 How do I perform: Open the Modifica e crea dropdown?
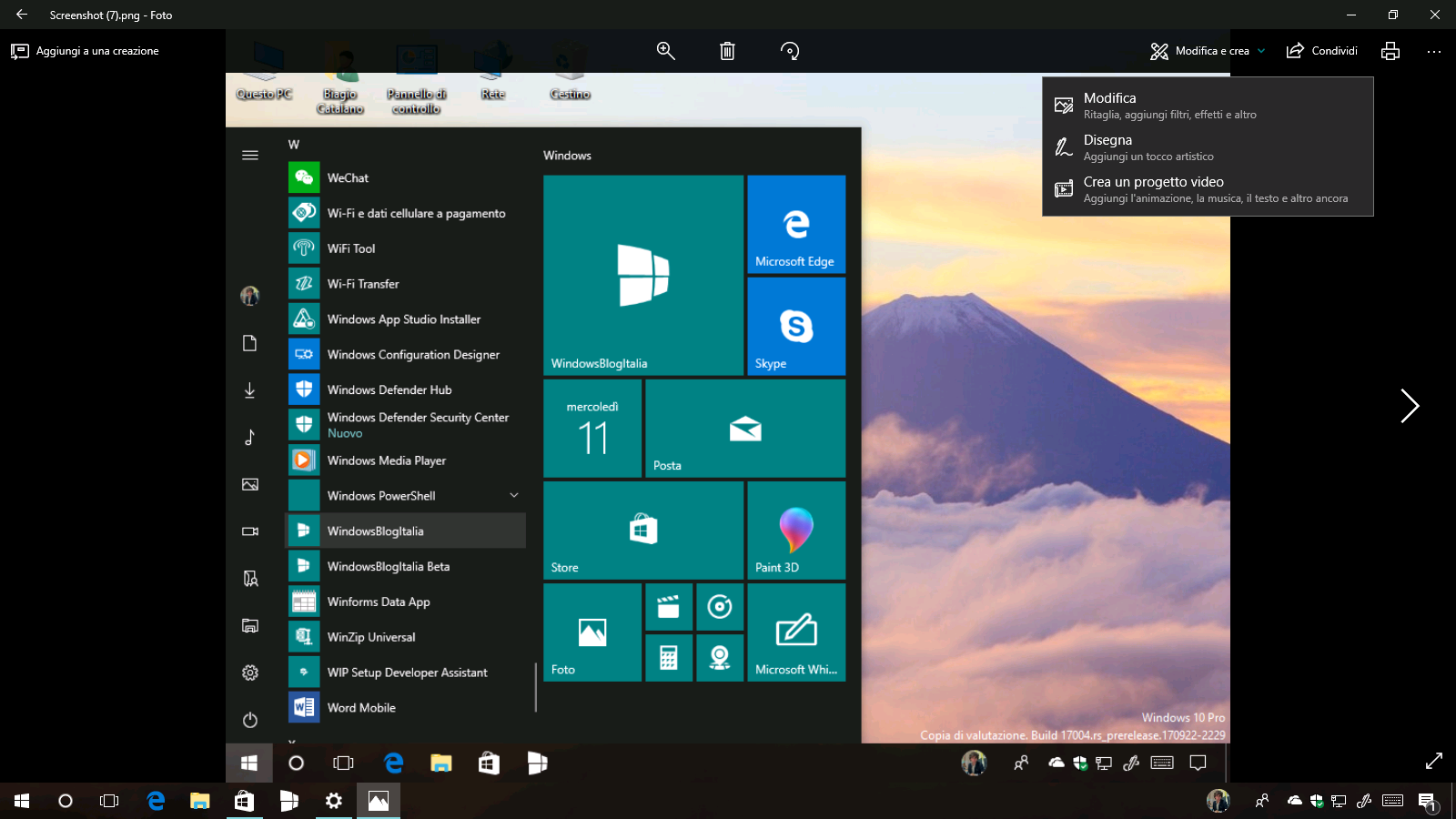click(1208, 51)
